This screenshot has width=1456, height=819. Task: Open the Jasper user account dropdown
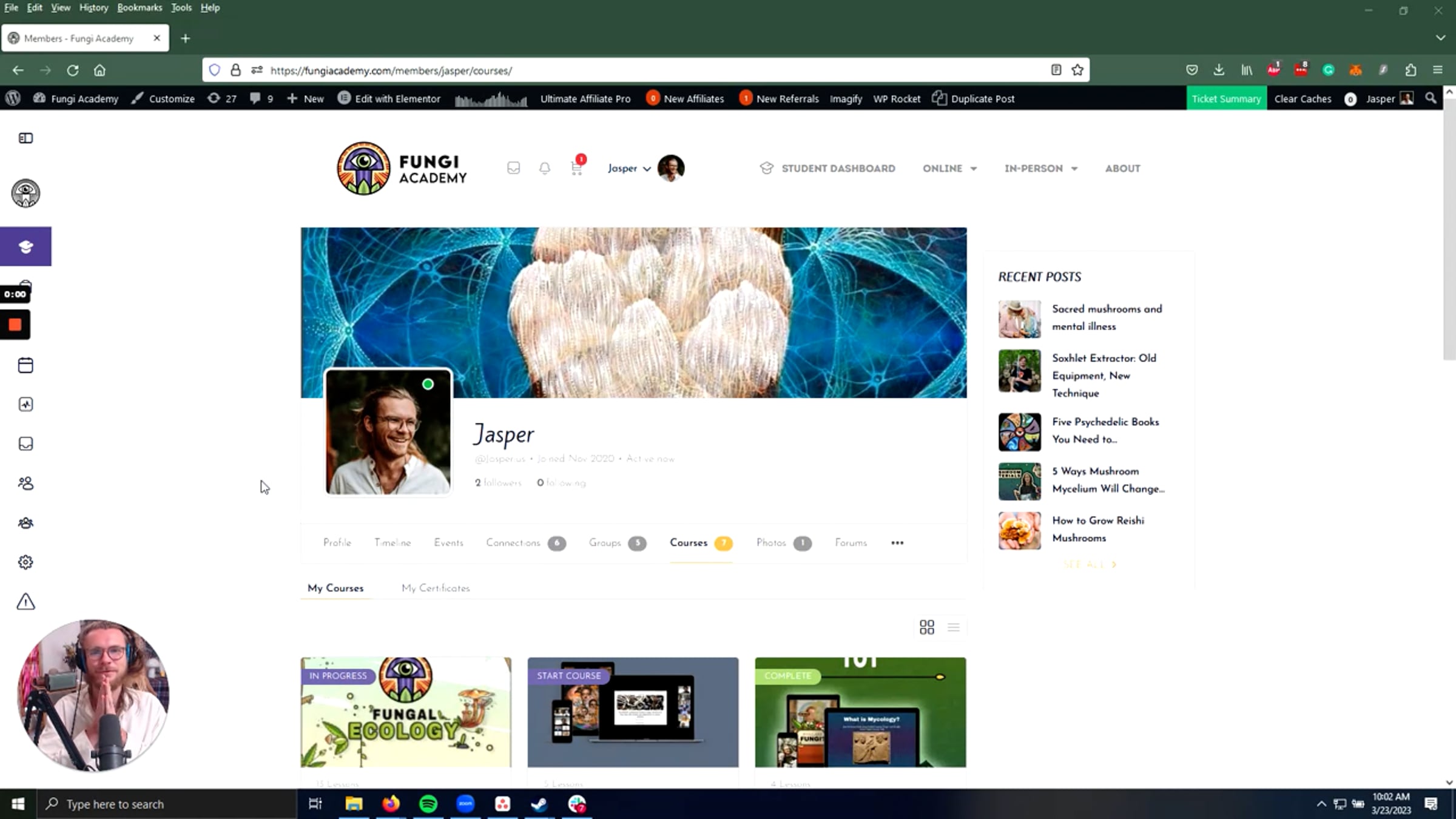point(629,169)
